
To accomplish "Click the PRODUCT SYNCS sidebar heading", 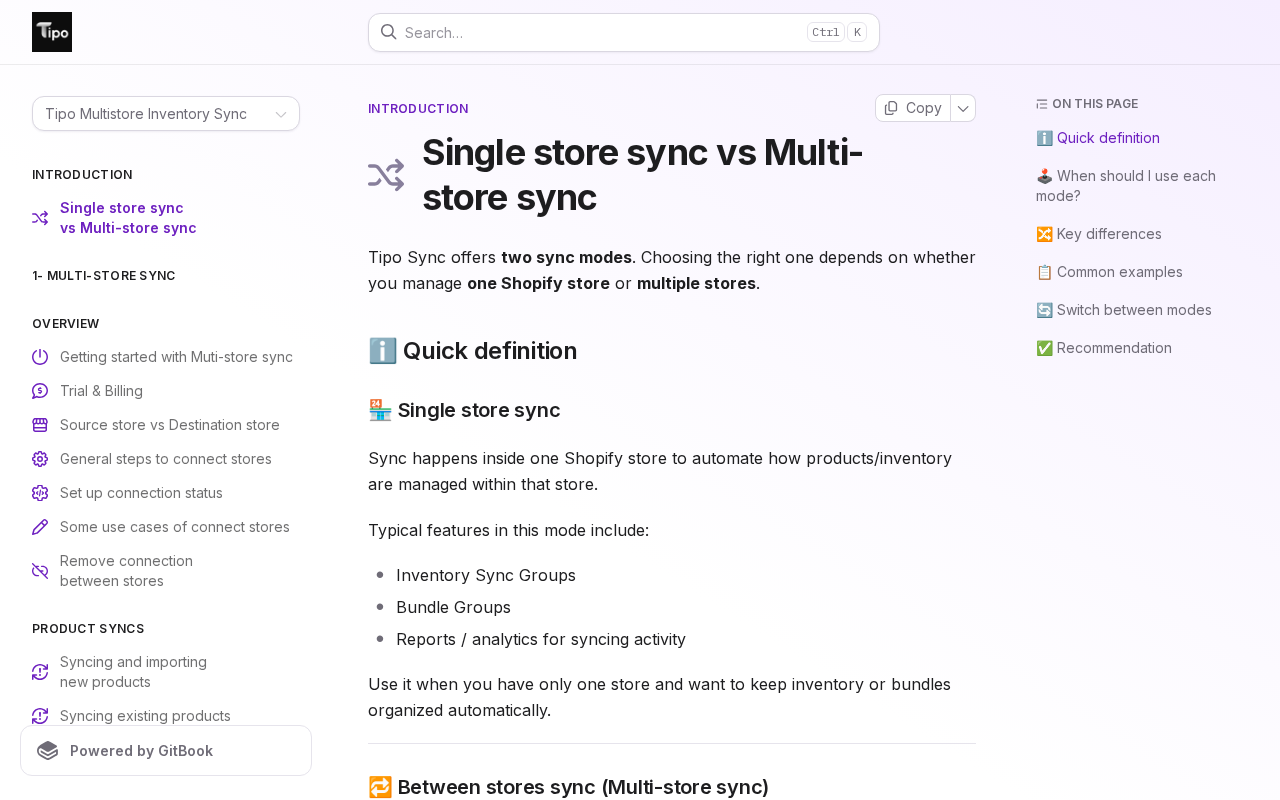I will click(x=88, y=629).
